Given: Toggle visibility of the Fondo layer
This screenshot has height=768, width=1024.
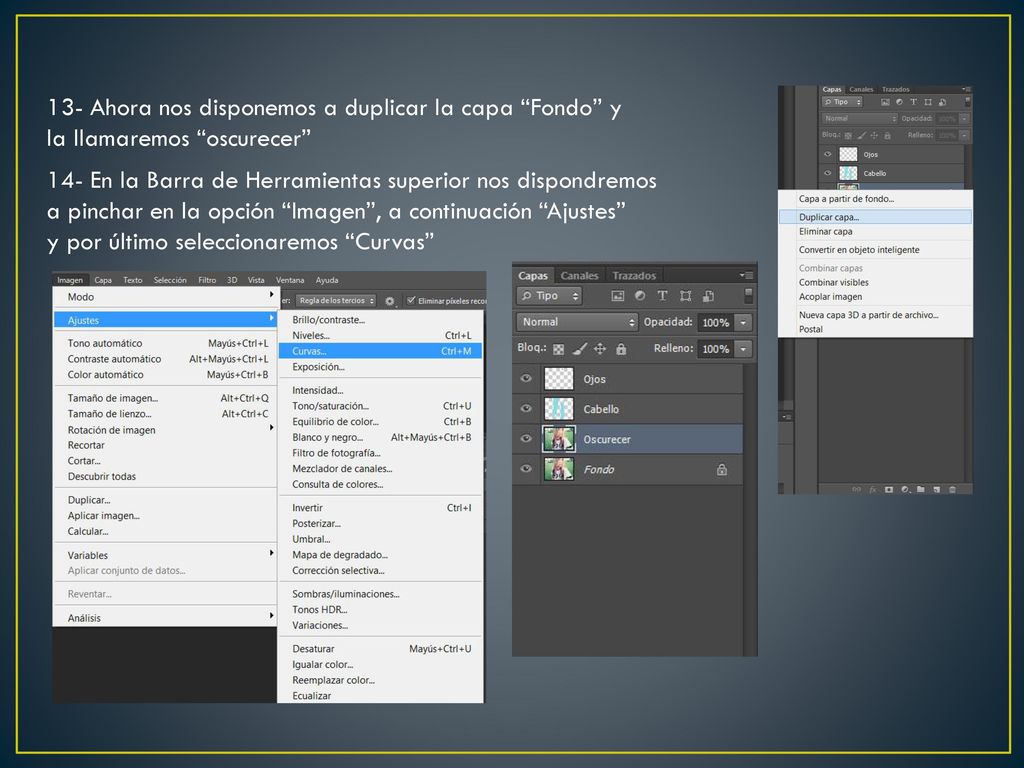Looking at the screenshot, I should 526,468.
